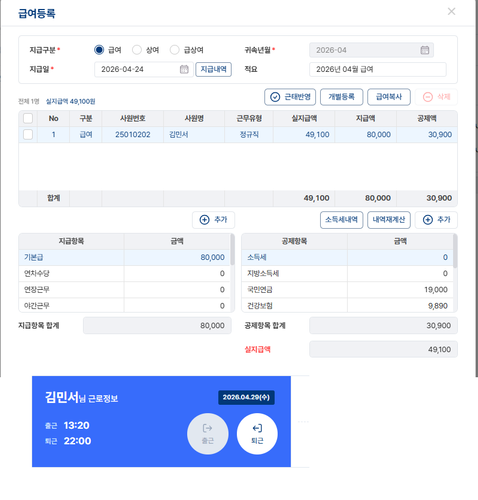Open the 귀속년월 calendar icon
This screenshot has width=478, height=500.
[x=425, y=50]
